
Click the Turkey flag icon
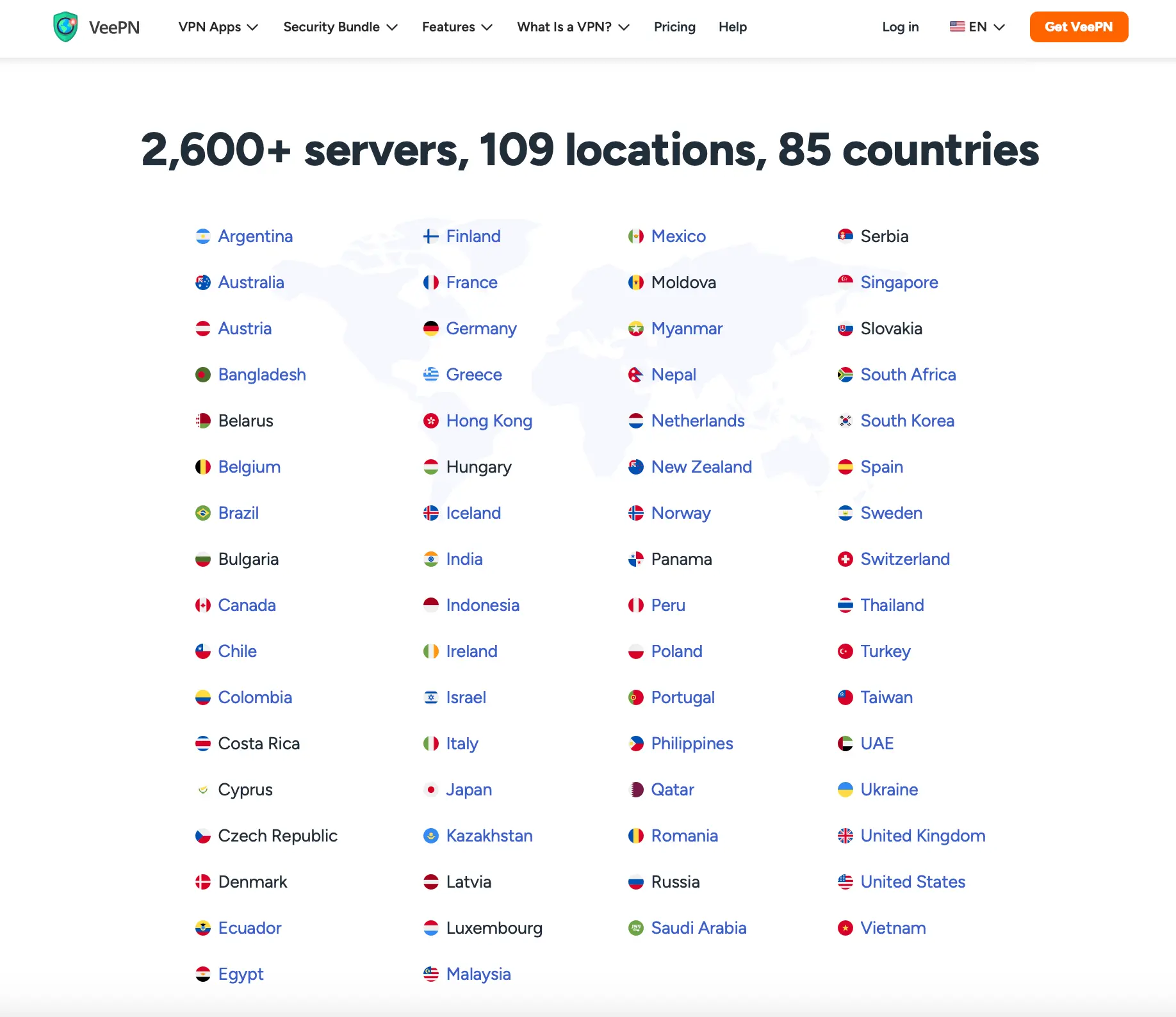pyautogui.click(x=845, y=651)
